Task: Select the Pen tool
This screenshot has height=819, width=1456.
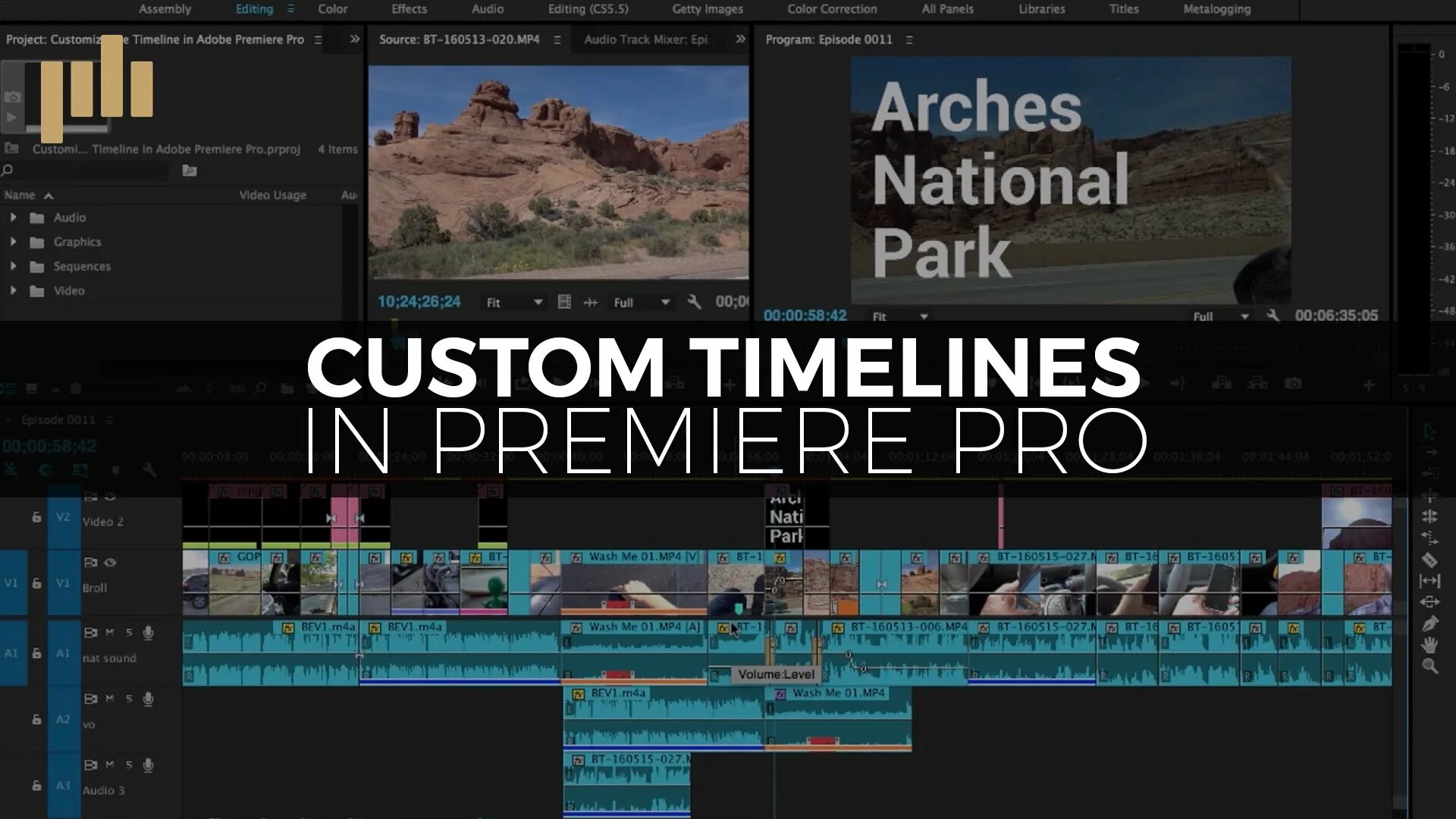Action: pyautogui.click(x=1429, y=624)
